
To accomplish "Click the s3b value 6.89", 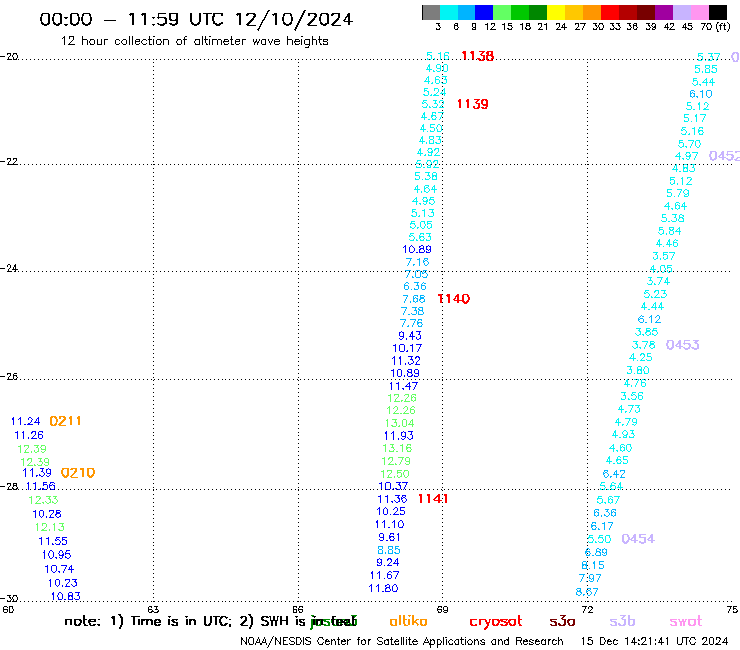I will (596, 552).
